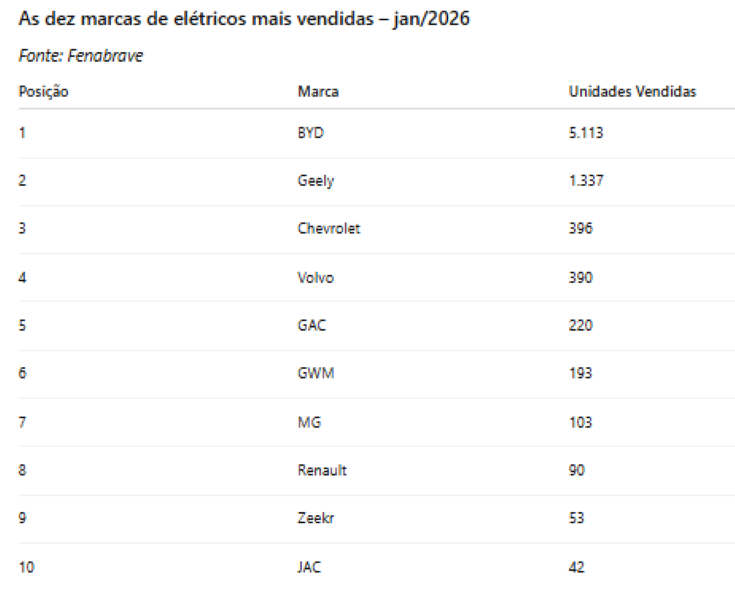Screen dimensions: 735x600
Task: Click MG's 103 units sold value
Action: [x=580, y=422]
